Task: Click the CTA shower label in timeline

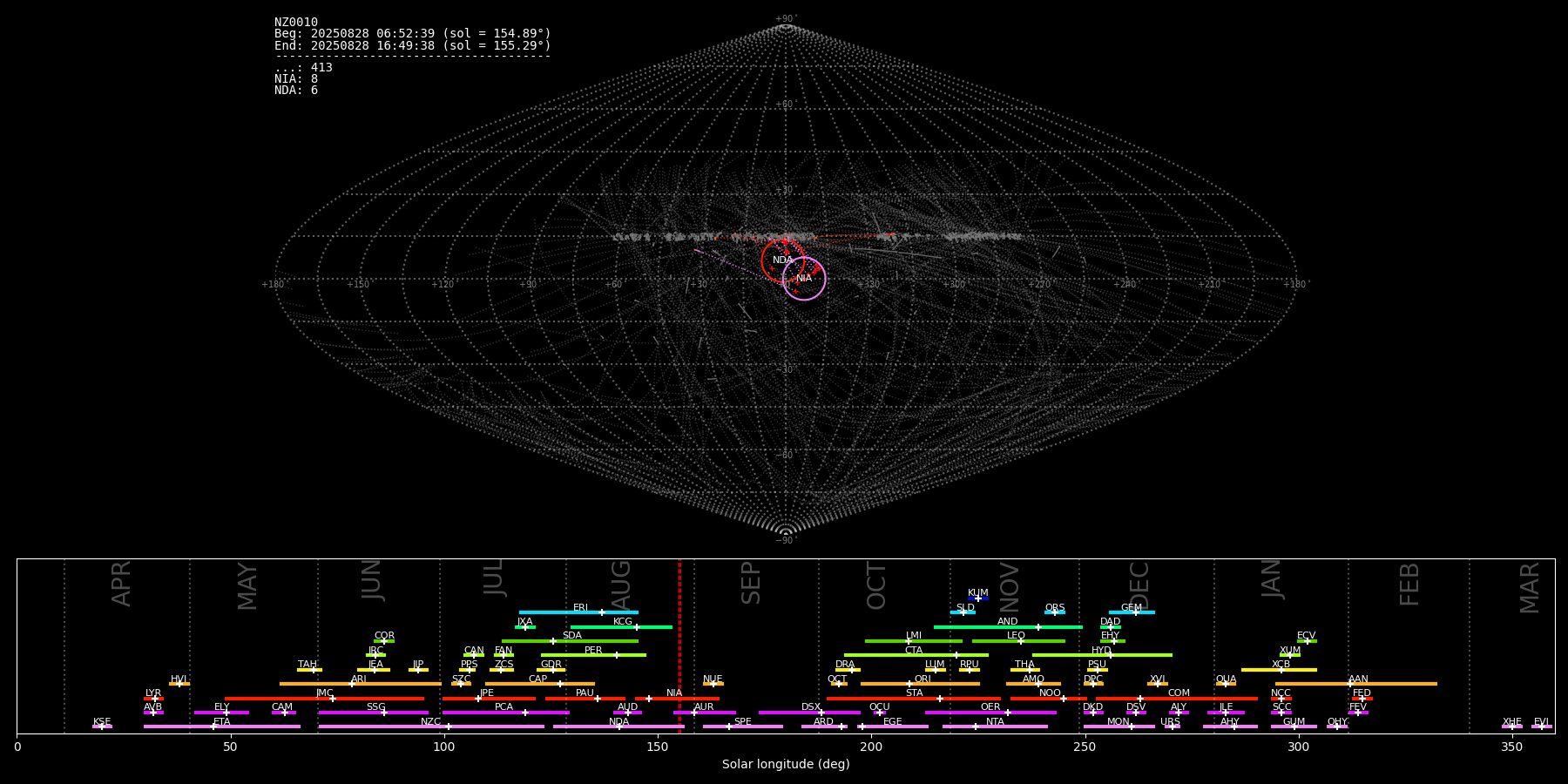Action: [914, 651]
